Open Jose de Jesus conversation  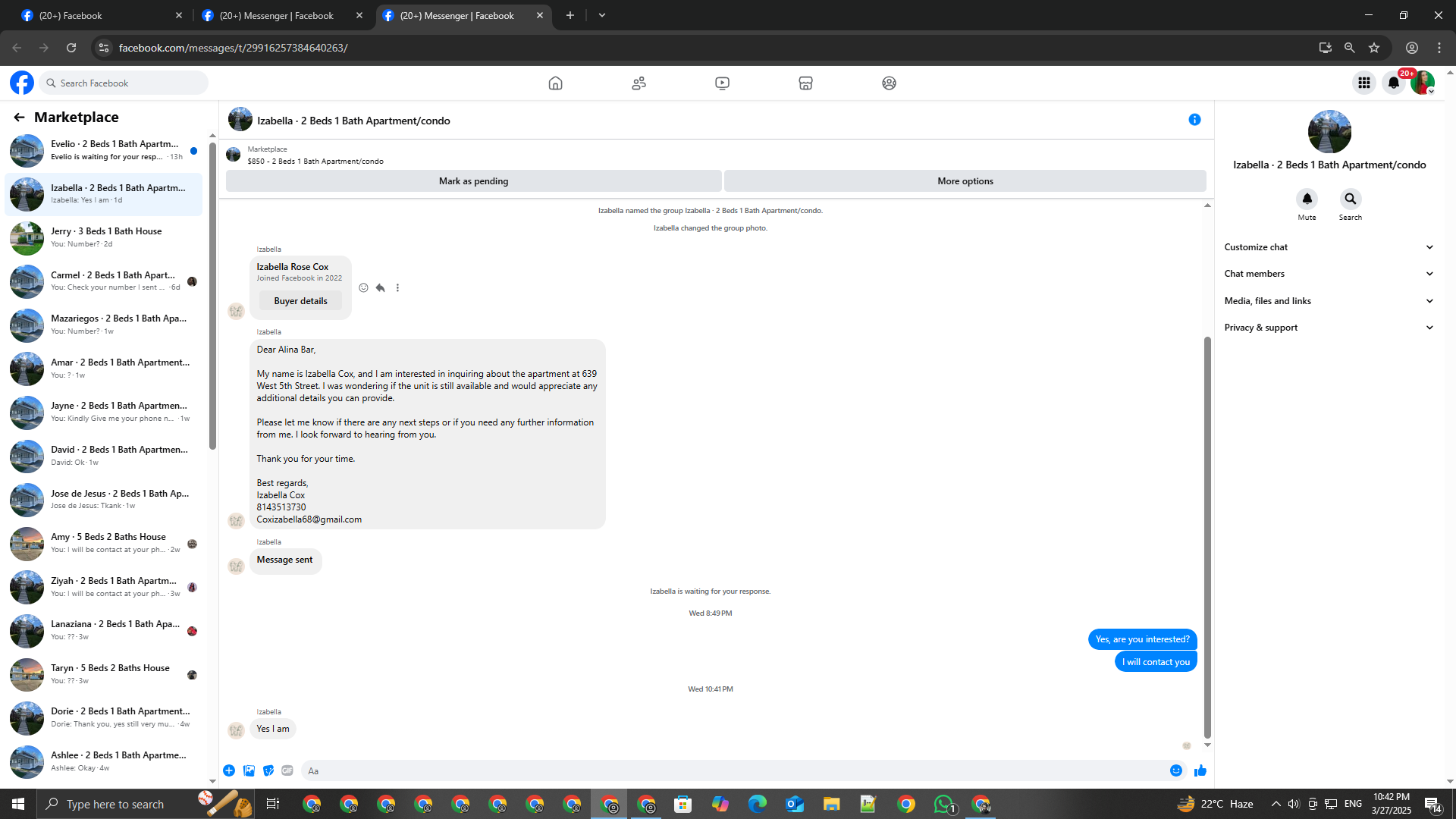pyautogui.click(x=104, y=500)
